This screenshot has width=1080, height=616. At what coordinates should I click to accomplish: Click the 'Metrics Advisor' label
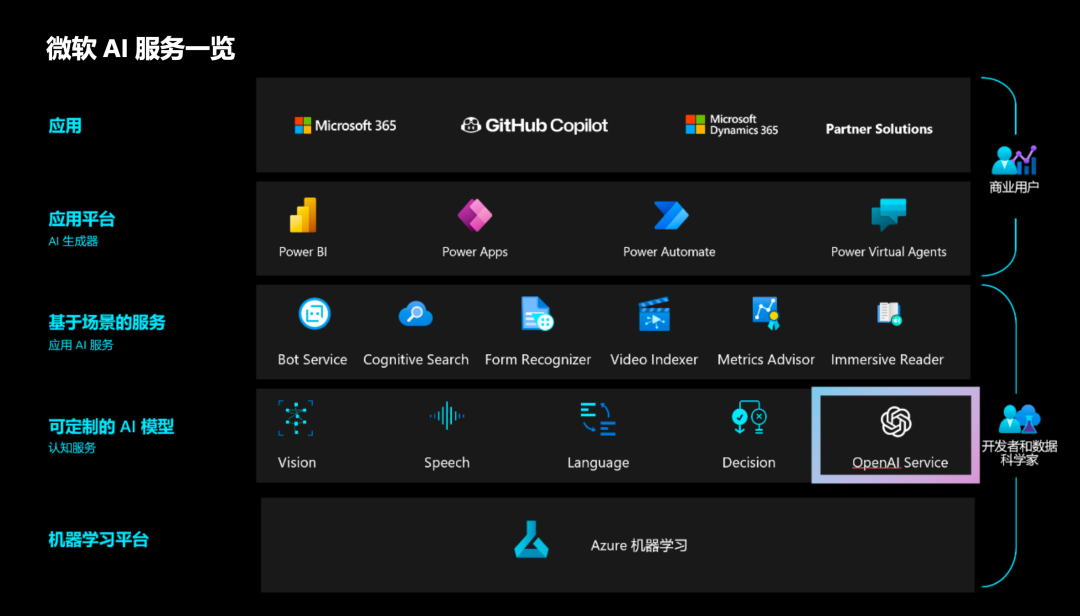(765, 359)
